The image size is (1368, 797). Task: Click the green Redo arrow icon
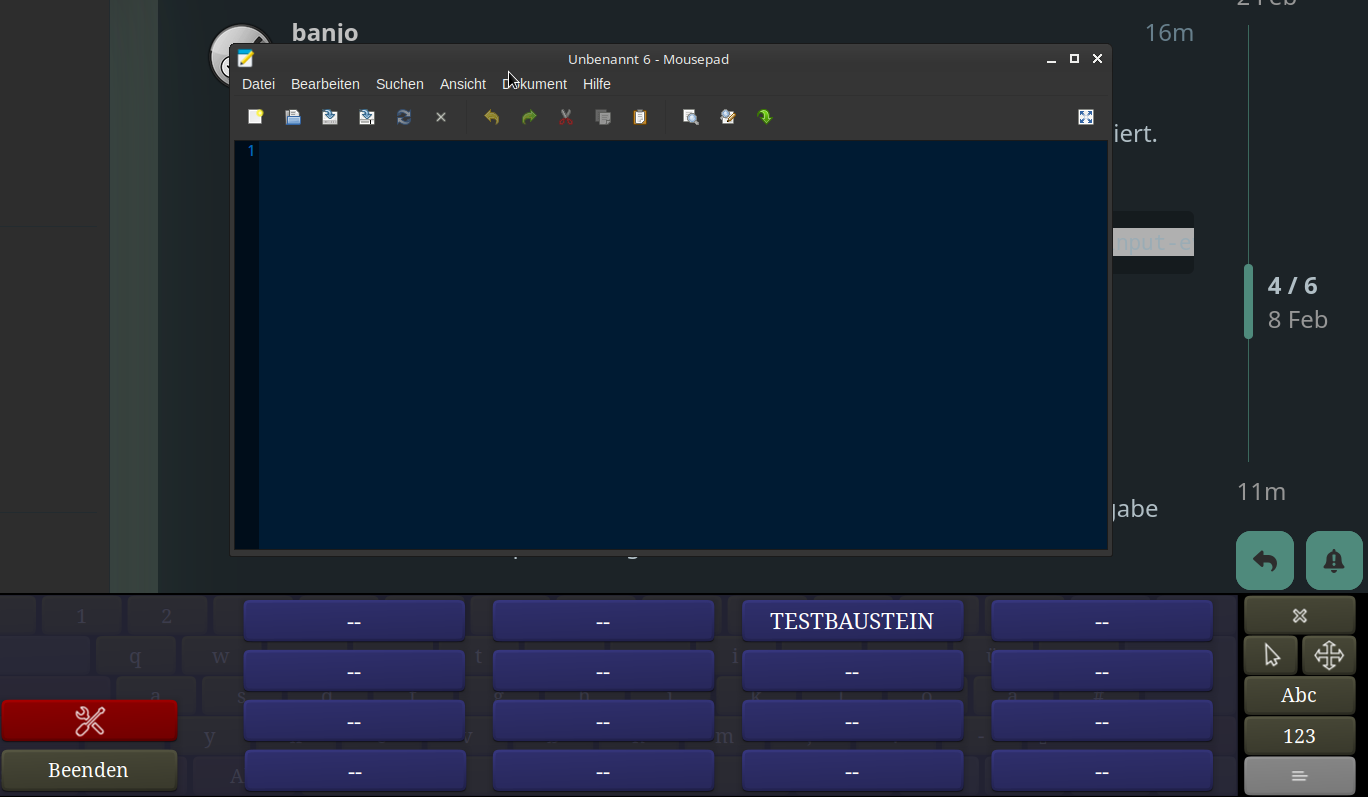[529, 117]
